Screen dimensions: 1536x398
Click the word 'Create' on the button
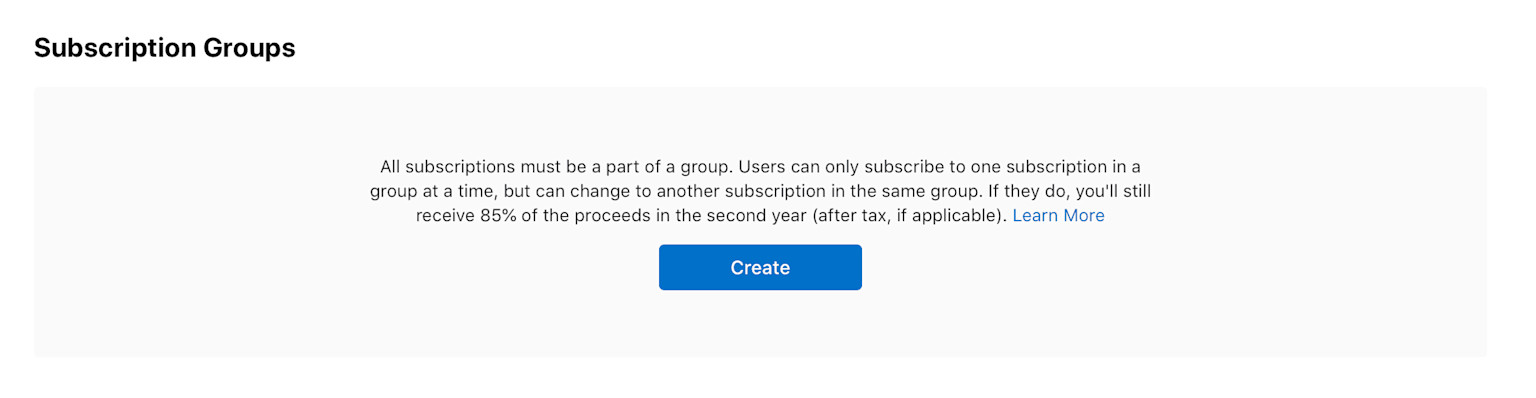760,268
